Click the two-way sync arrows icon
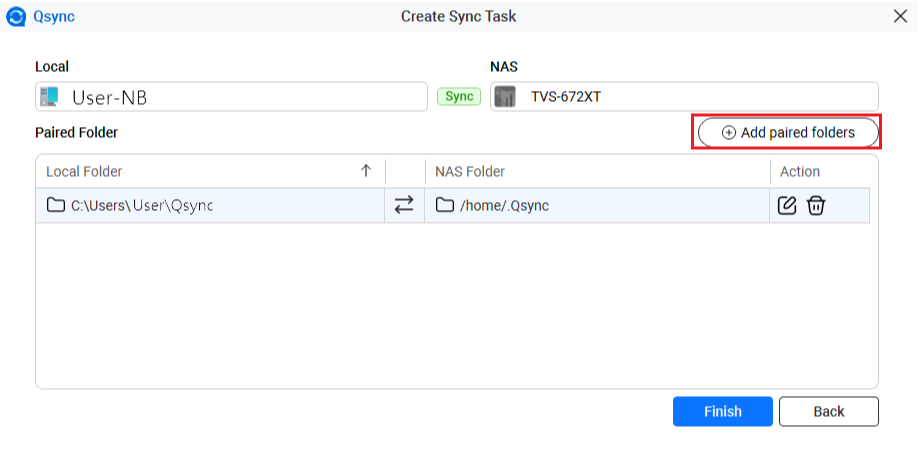 (x=404, y=205)
